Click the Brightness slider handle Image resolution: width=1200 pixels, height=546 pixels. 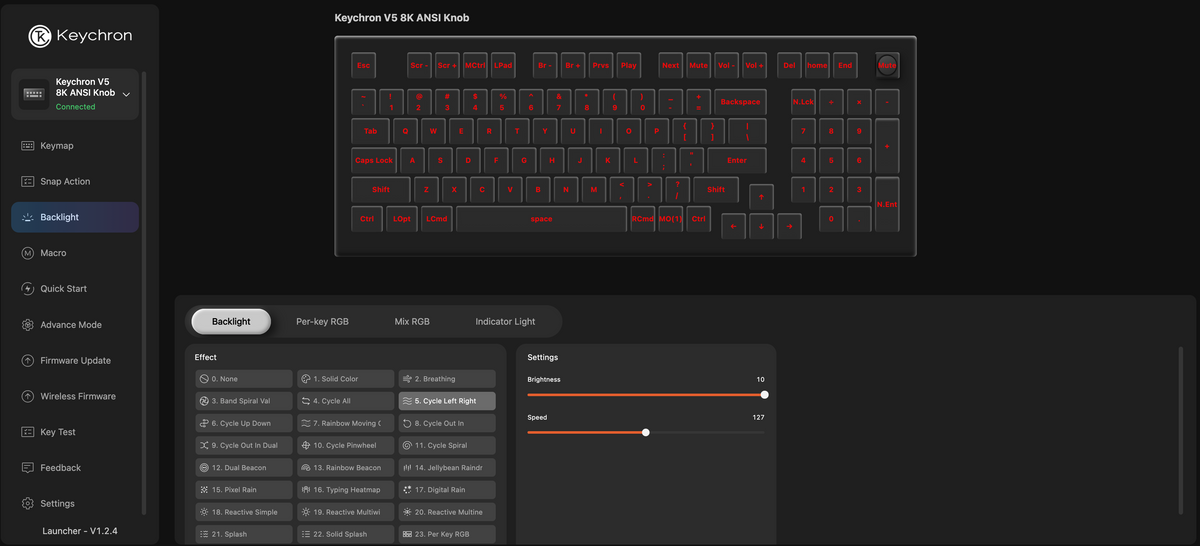[764, 395]
